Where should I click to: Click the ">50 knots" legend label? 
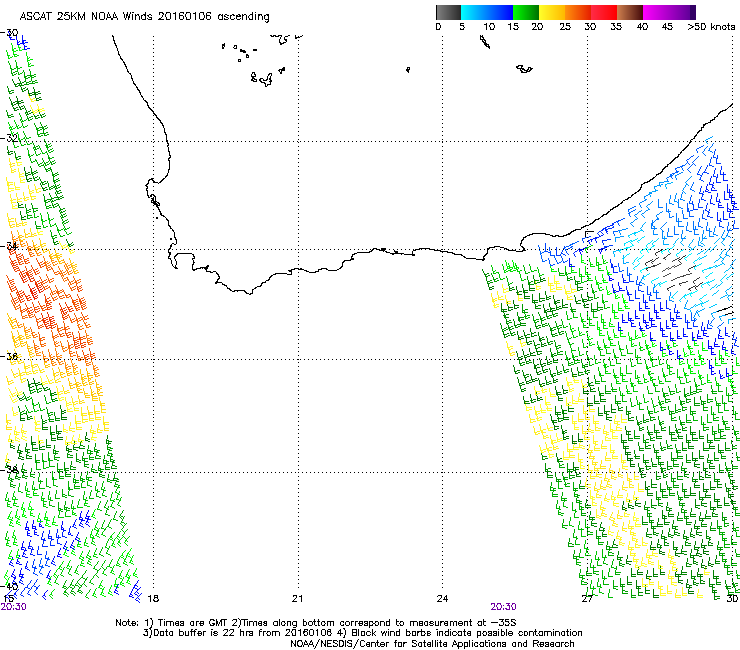(x=711, y=27)
